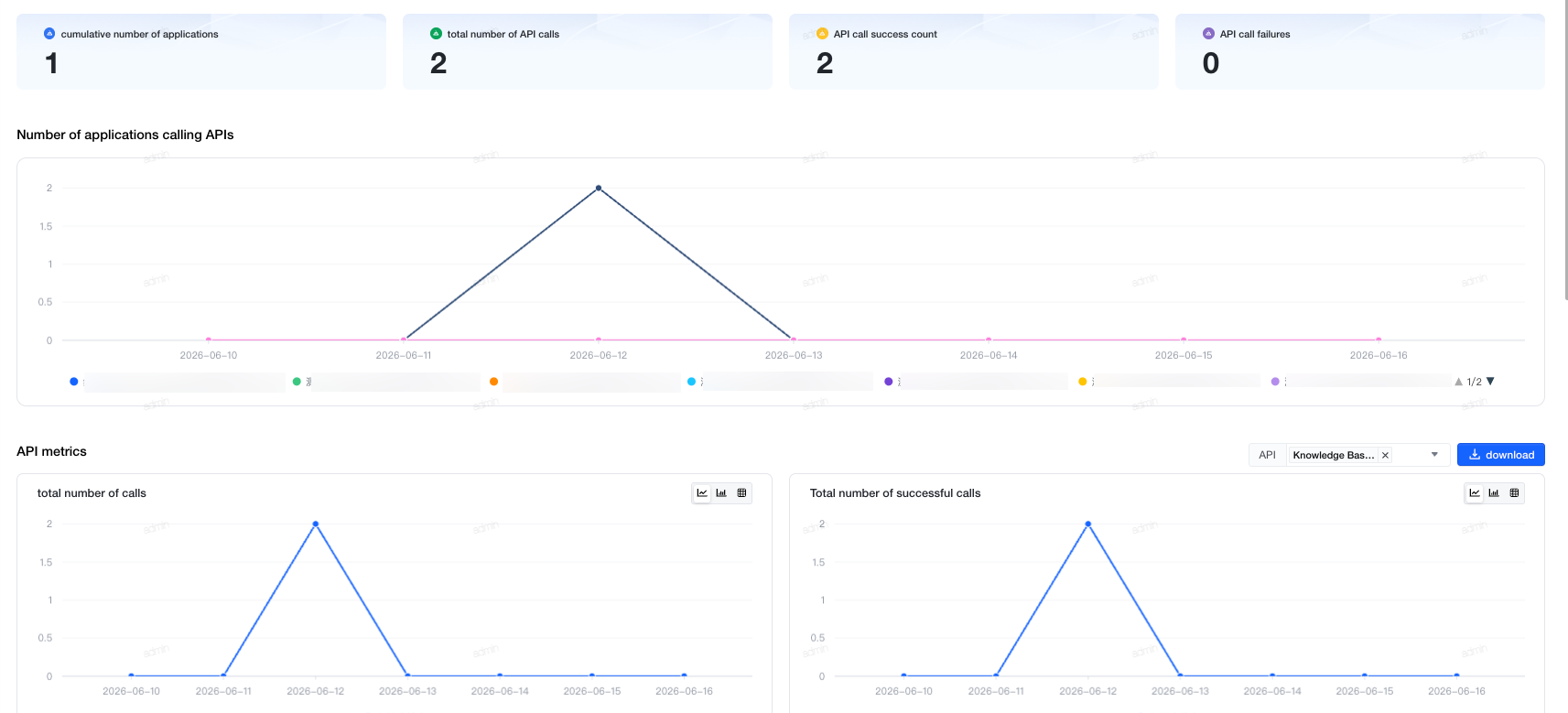Image resolution: width=1568 pixels, height=713 pixels.
Task: Open the API filter dropdown arrow
Action: pyautogui.click(x=1434, y=455)
